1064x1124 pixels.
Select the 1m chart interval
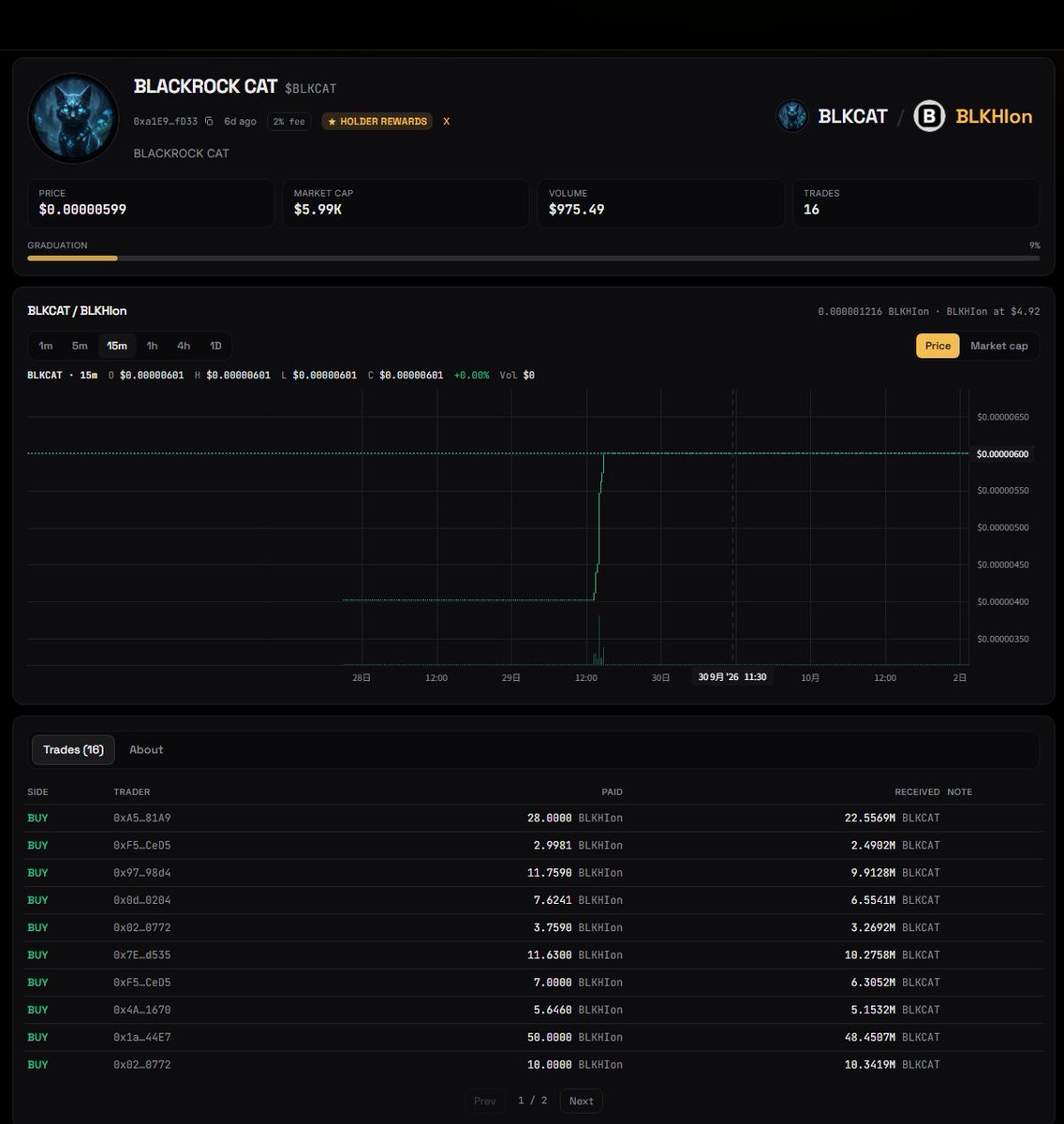45,346
